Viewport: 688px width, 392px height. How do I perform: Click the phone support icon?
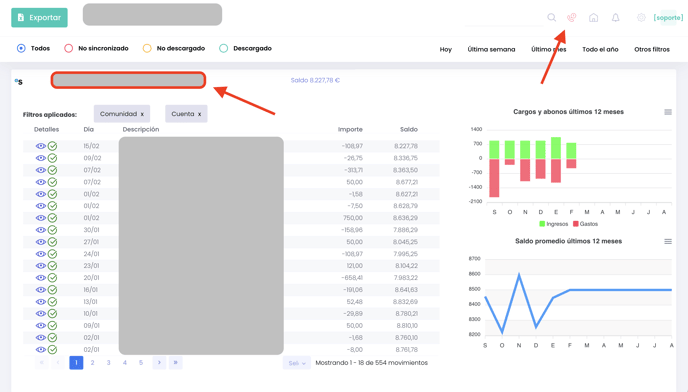click(x=571, y=18)
